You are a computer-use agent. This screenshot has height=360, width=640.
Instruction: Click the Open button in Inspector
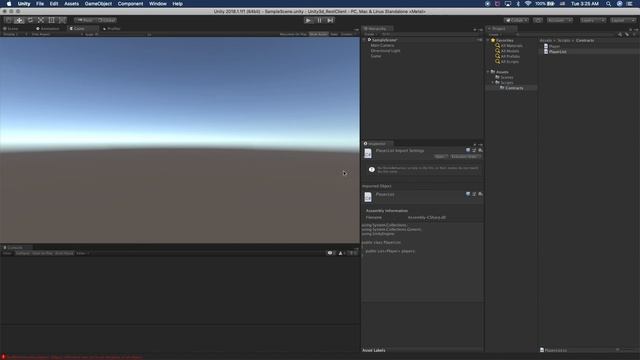pos(440,156)
